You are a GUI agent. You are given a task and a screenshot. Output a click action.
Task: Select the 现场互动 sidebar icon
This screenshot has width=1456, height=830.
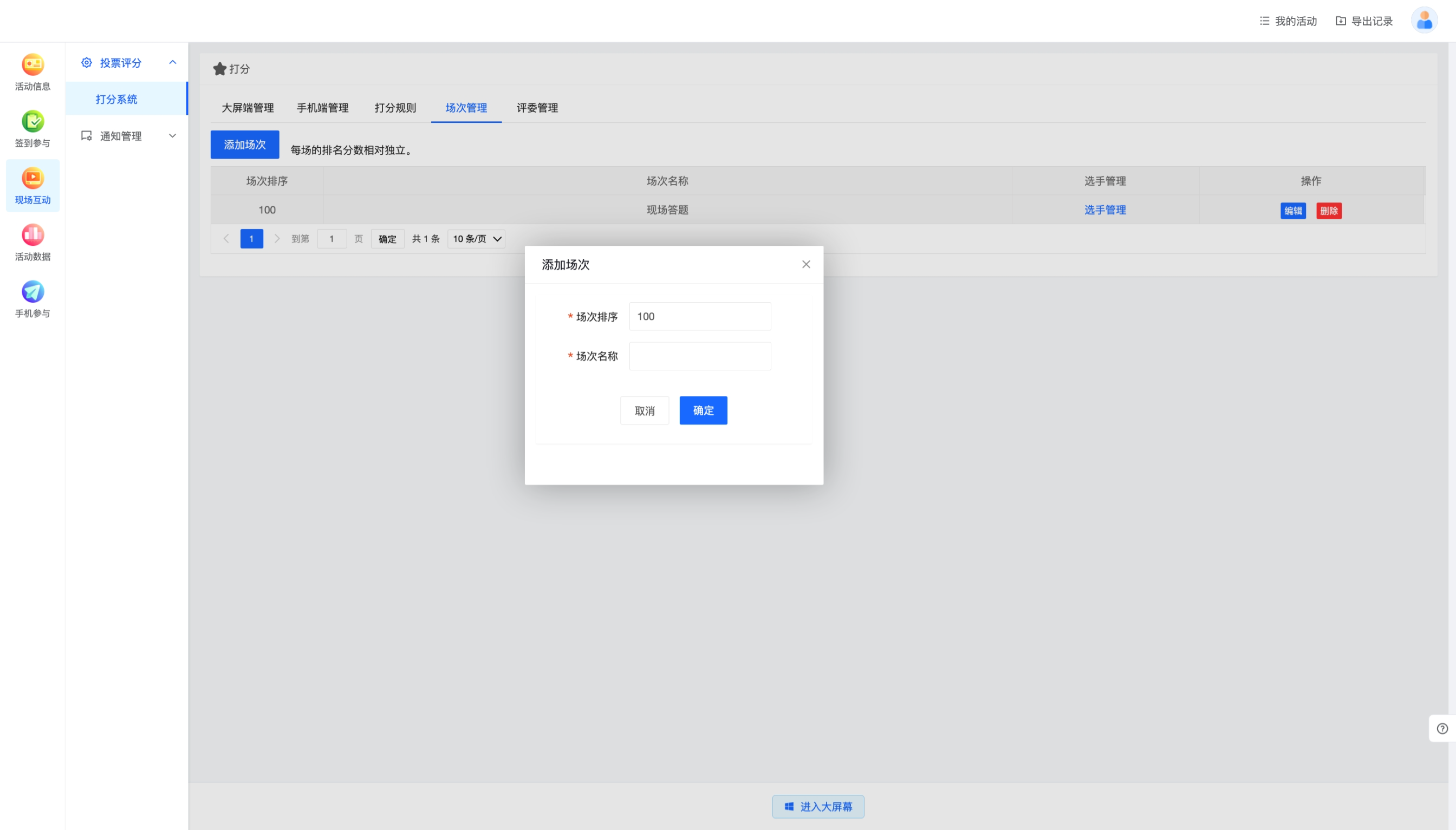click(32, 178)
